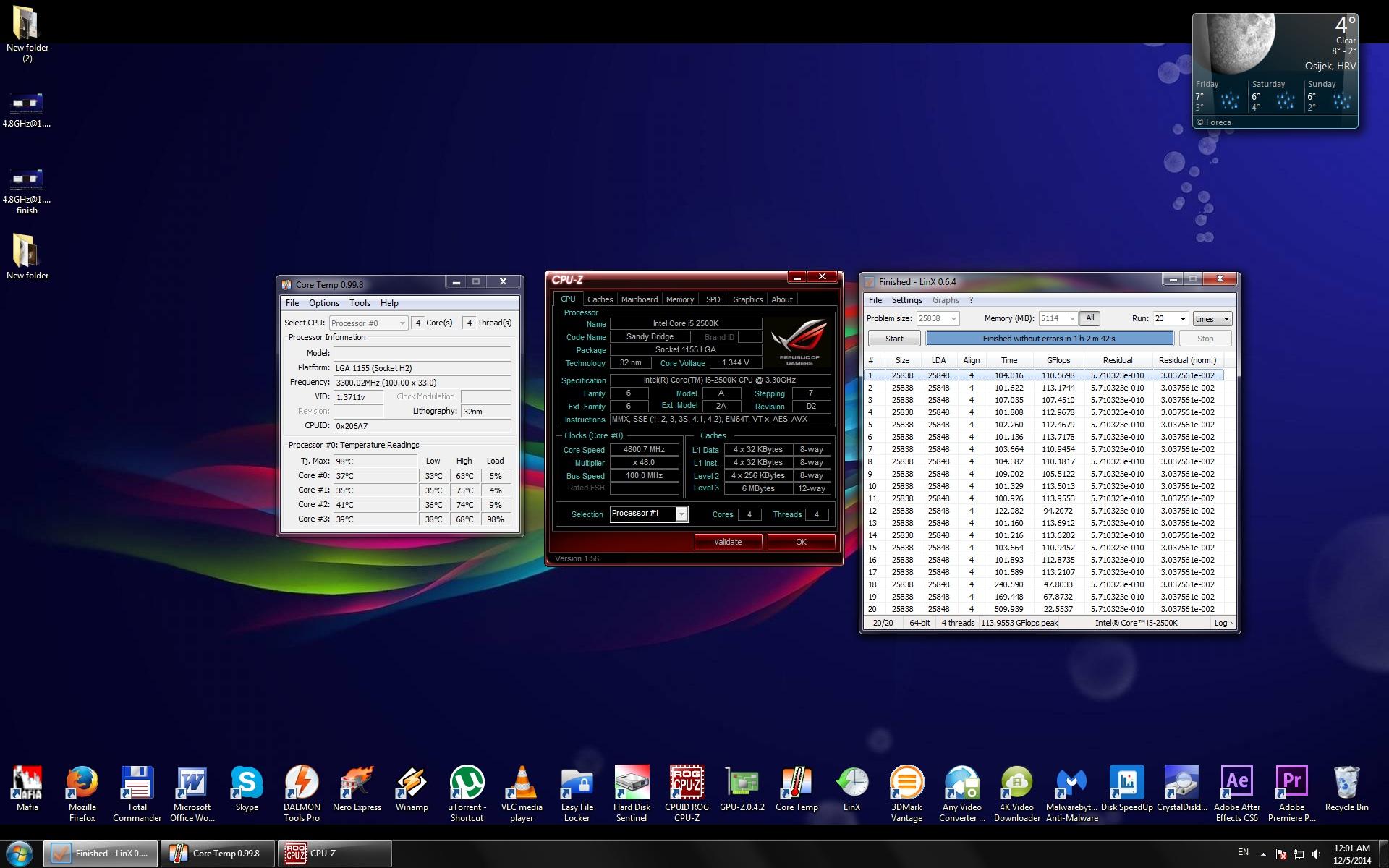
Task: Open Winamp desktop shortcut
Action: pyautogui.click(x=412, y=788)
